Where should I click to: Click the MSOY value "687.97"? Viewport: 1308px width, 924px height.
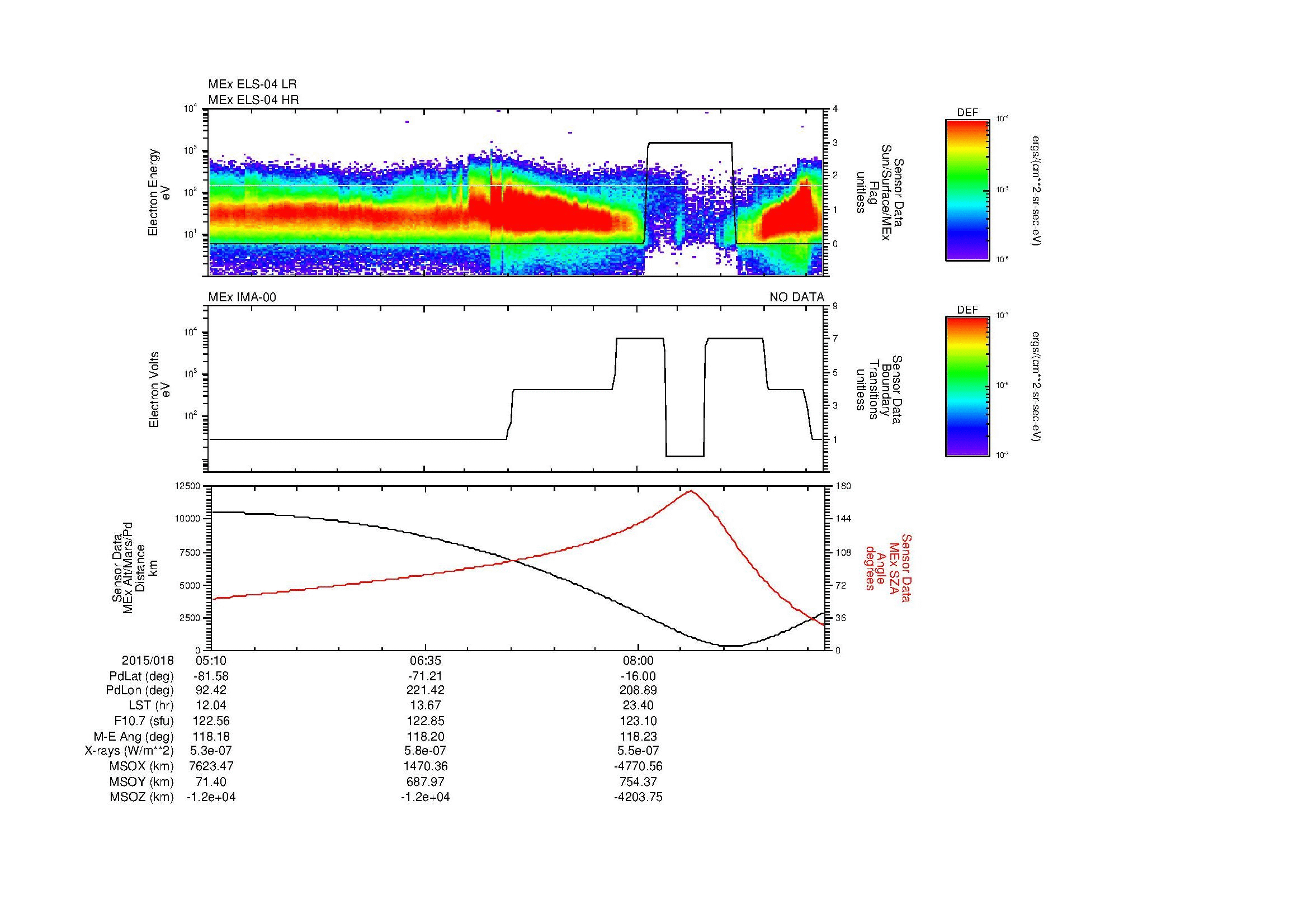point(425,781)
